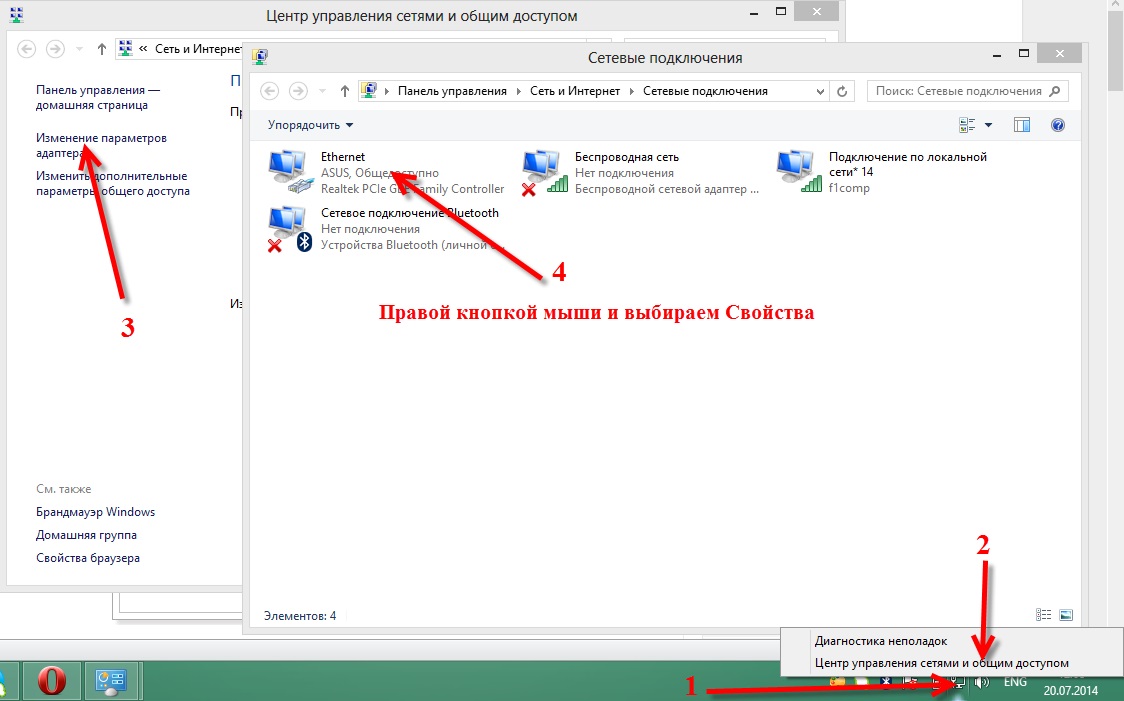
Task: Click title bar icon of Сетевые подключения
Action: [259, 57]
